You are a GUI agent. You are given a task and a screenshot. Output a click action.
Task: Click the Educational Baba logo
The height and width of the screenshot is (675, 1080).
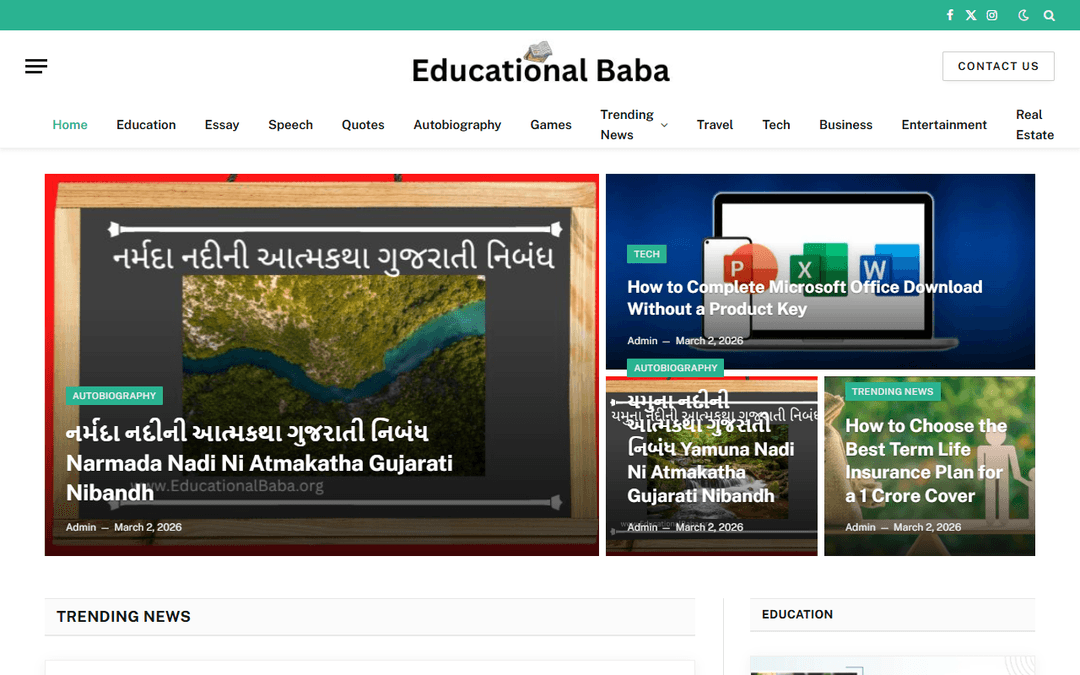coord(540,63)
